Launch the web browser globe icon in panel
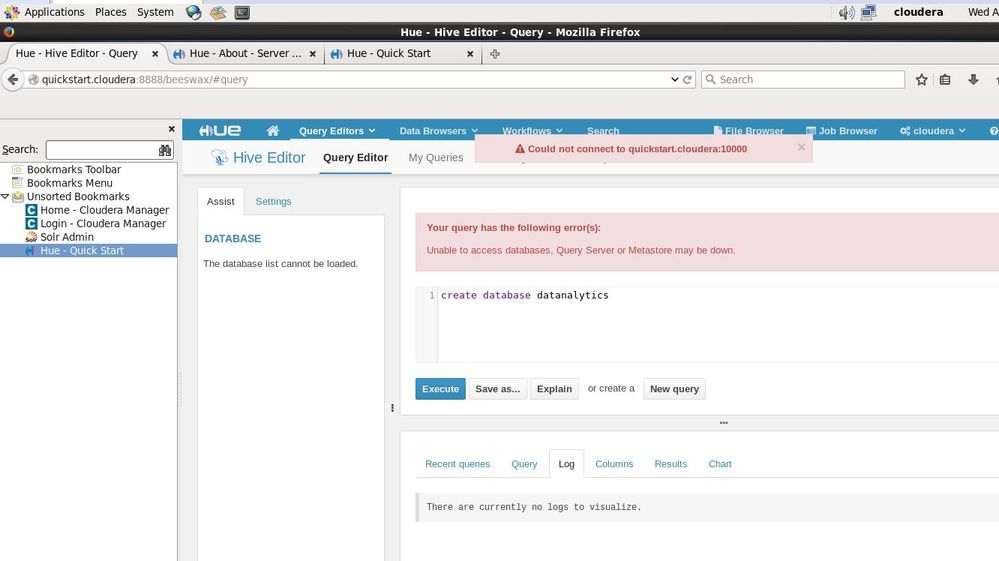Viewport: 999px width, 561px height. [x=194, y=12]
